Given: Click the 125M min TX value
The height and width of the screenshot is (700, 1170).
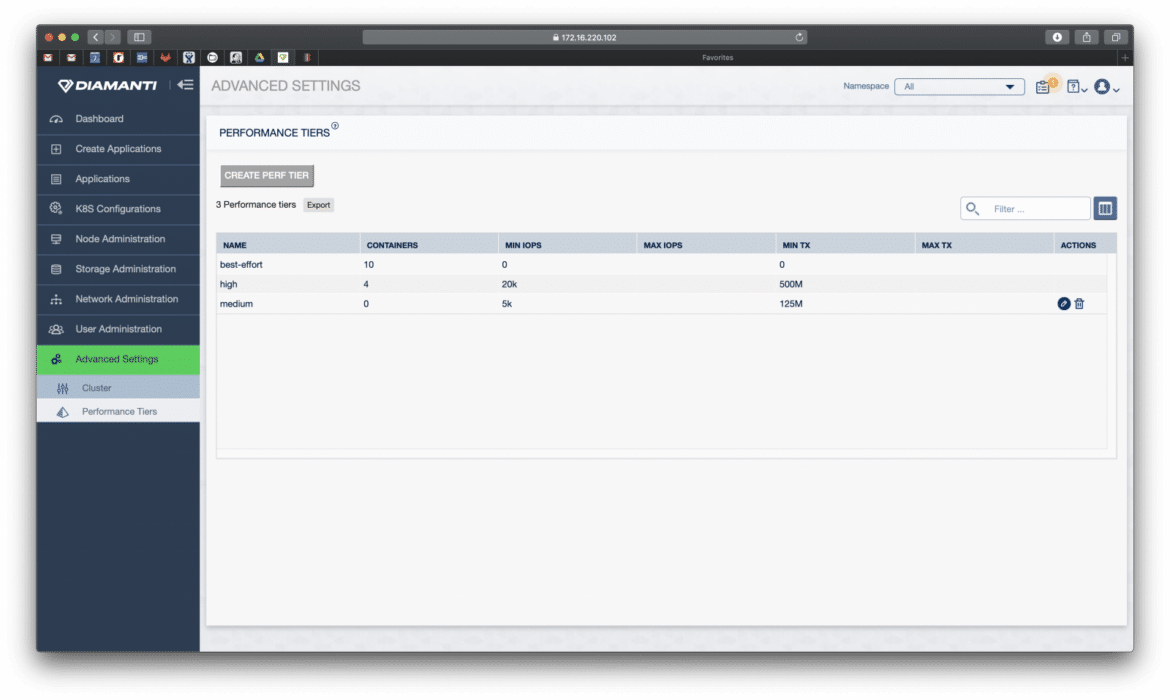Looking at the screenshot, I should (790, 304).
